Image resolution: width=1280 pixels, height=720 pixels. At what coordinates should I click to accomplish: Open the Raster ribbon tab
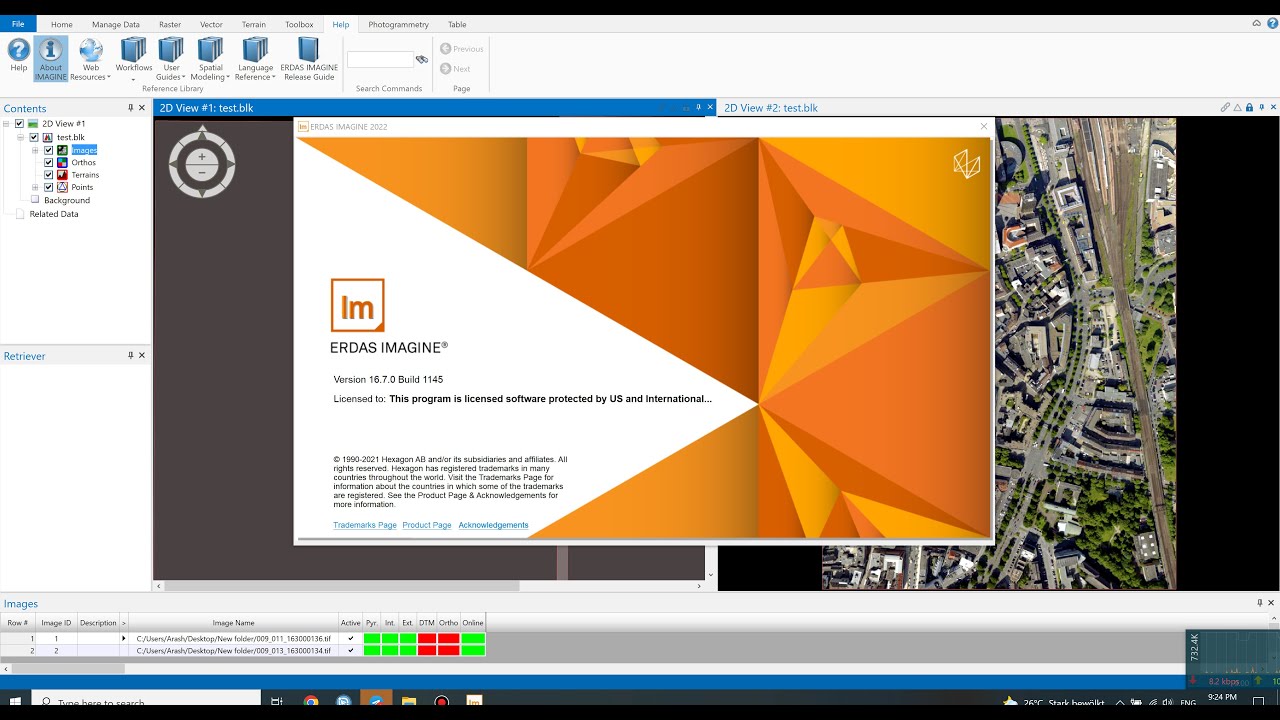click(170, 24)
